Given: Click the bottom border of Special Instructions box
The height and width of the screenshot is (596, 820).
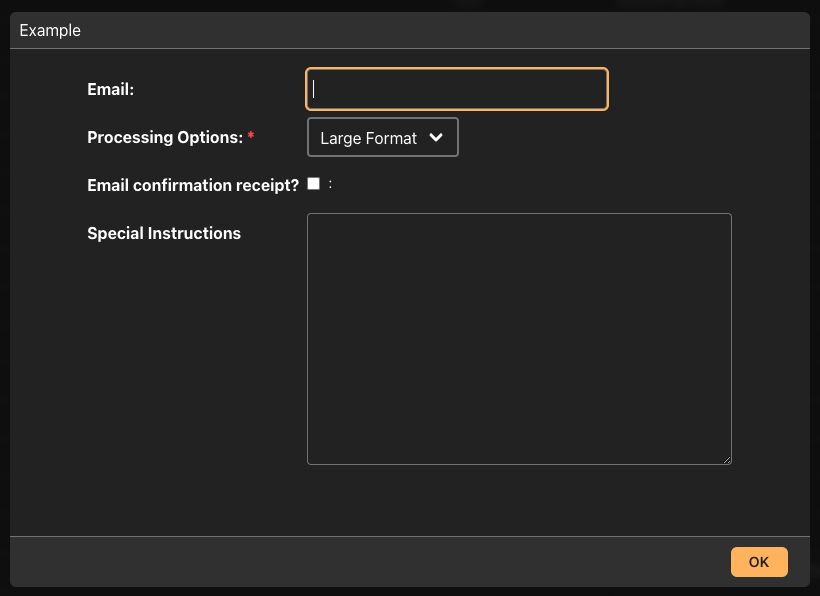Looking at the screenshot, I should (x=518, y=464).
